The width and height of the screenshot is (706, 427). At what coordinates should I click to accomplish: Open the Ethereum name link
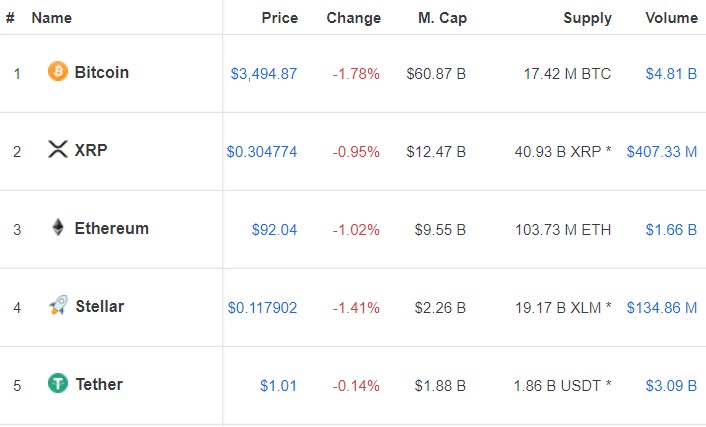(x=112, y=228)
